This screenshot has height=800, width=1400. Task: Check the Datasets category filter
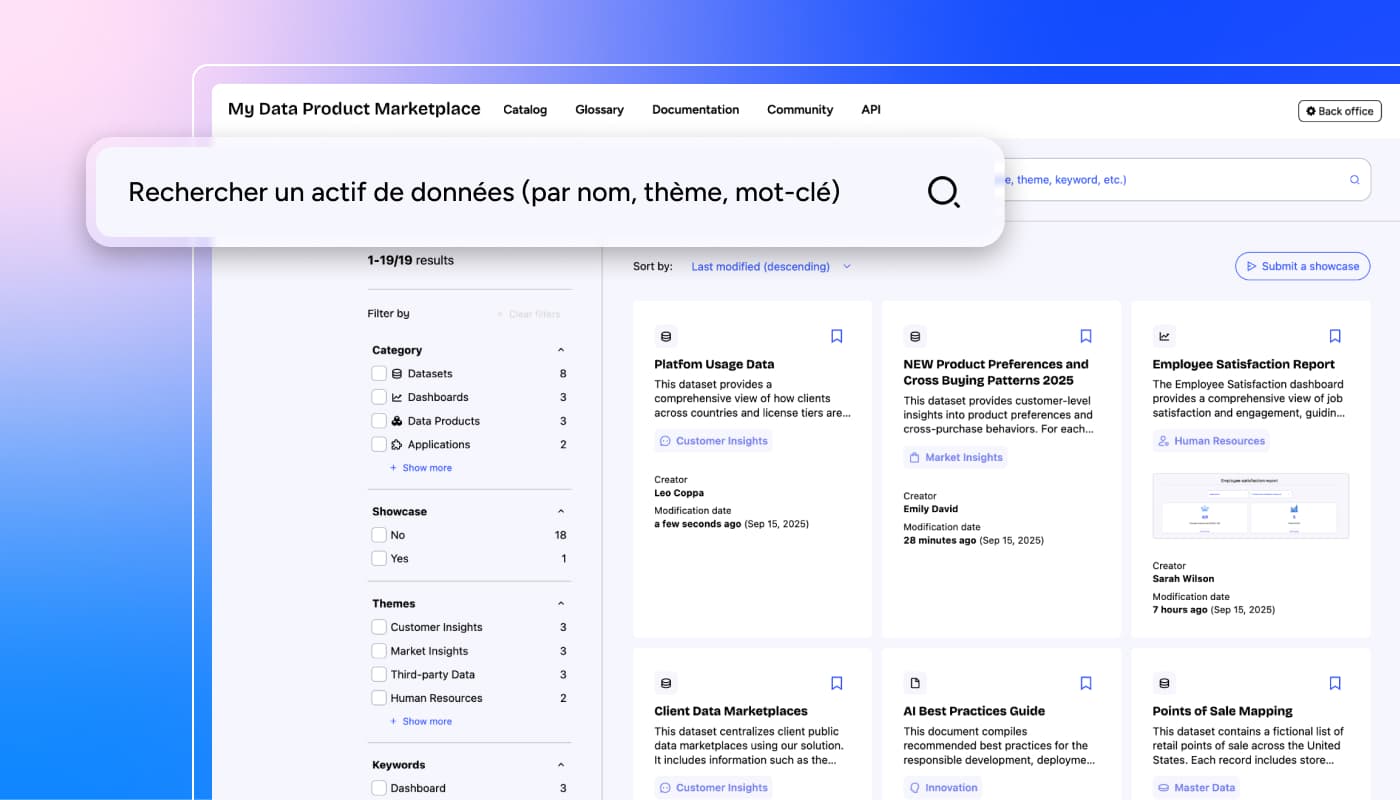coord(379,373)
